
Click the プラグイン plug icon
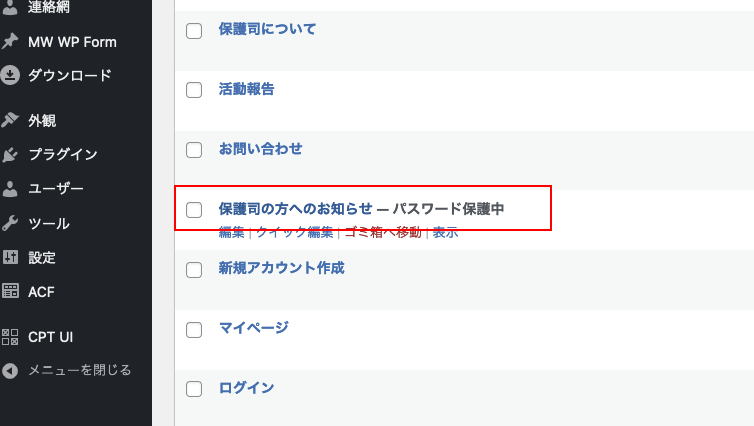[10, 155]
